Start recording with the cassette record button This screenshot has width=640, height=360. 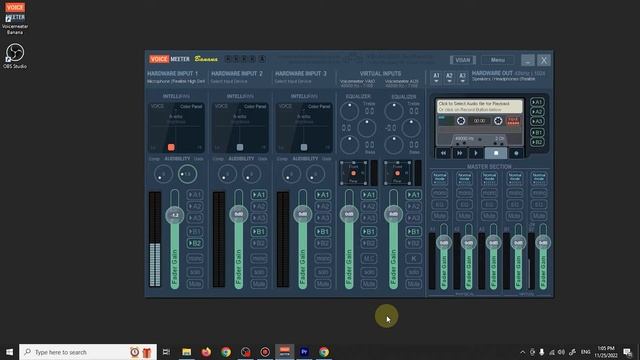pyautogui.click(x=516, y=153)
